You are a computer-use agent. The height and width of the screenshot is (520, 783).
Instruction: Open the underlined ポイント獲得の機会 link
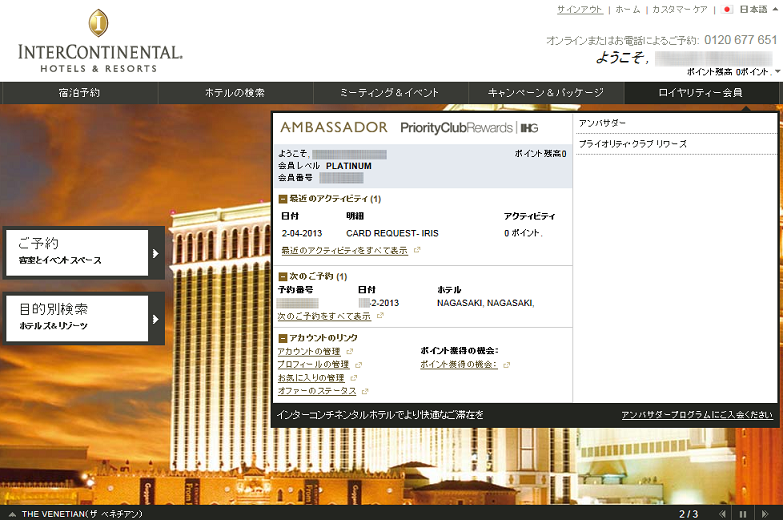(459, 365)
